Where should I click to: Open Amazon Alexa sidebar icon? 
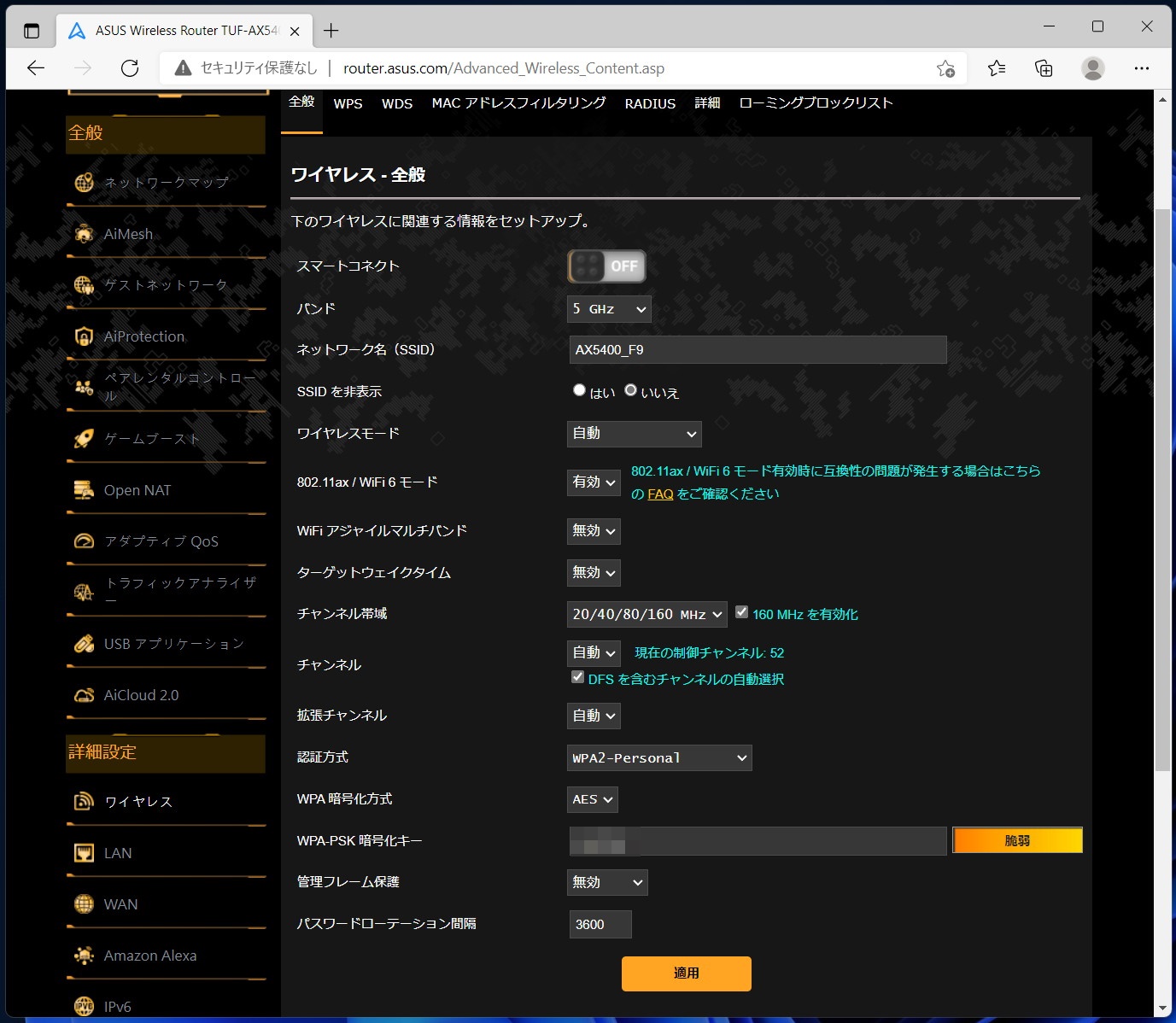tap(84, 956)
